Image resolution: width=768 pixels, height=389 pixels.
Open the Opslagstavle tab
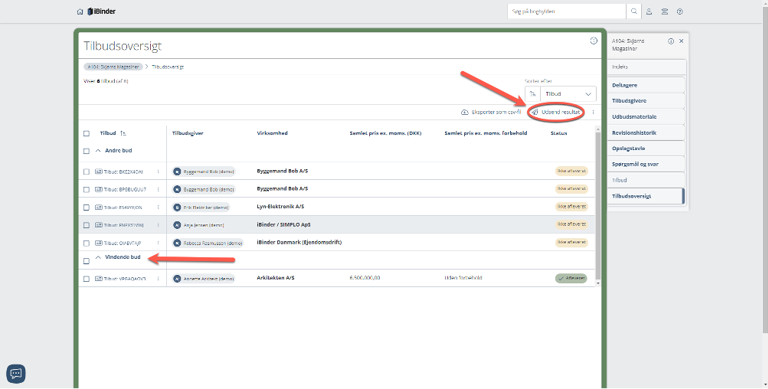pos(646,148)
